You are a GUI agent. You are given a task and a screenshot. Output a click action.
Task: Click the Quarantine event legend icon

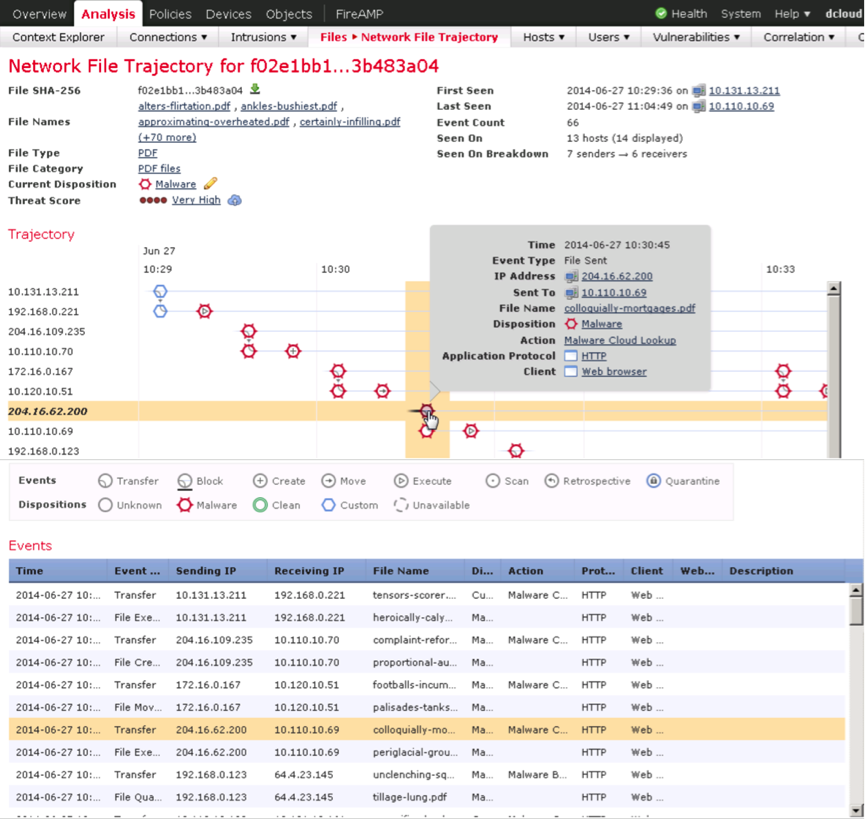[653, 481]
